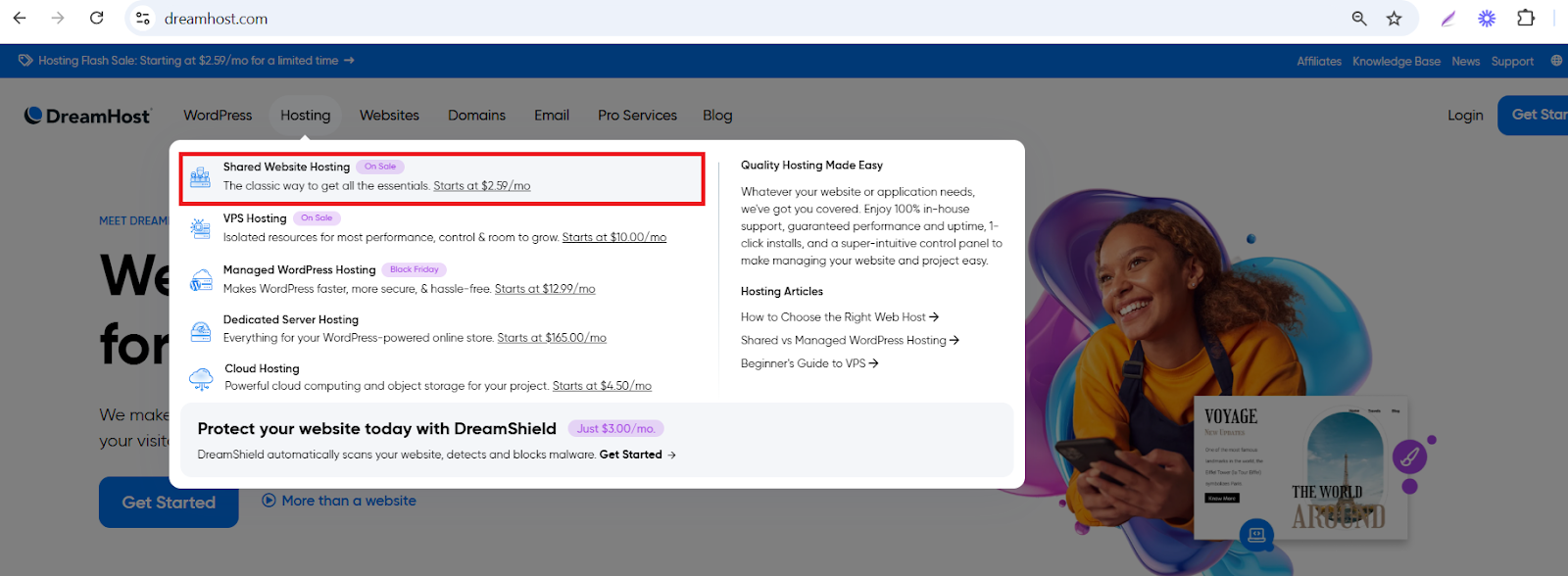Click the browser forward arrow
The image size is (1568, 576).
58,18
